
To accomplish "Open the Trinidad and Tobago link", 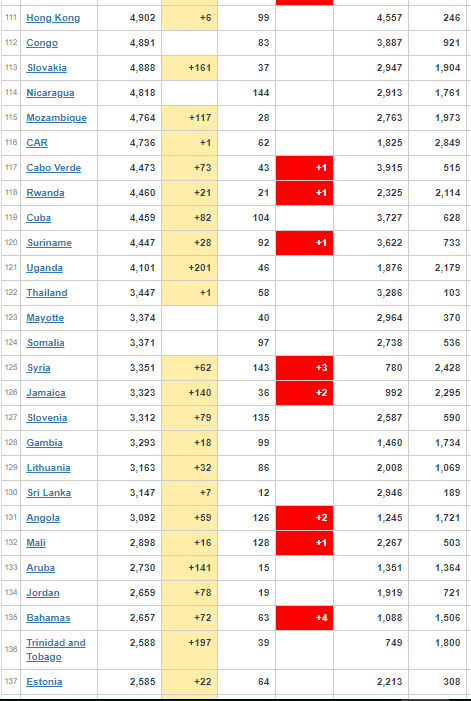I will click(56, 650).
